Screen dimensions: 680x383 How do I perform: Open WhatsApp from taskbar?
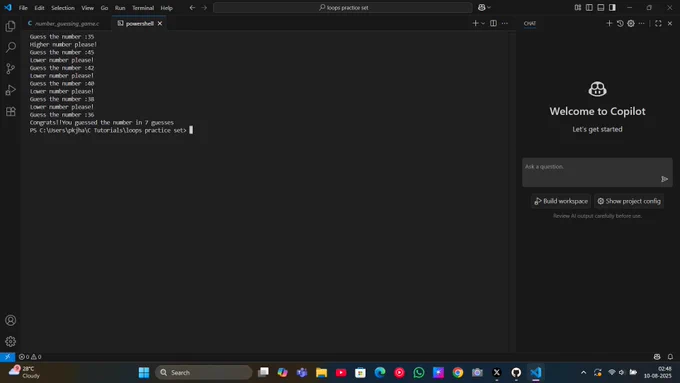click(x=419, y=373)
